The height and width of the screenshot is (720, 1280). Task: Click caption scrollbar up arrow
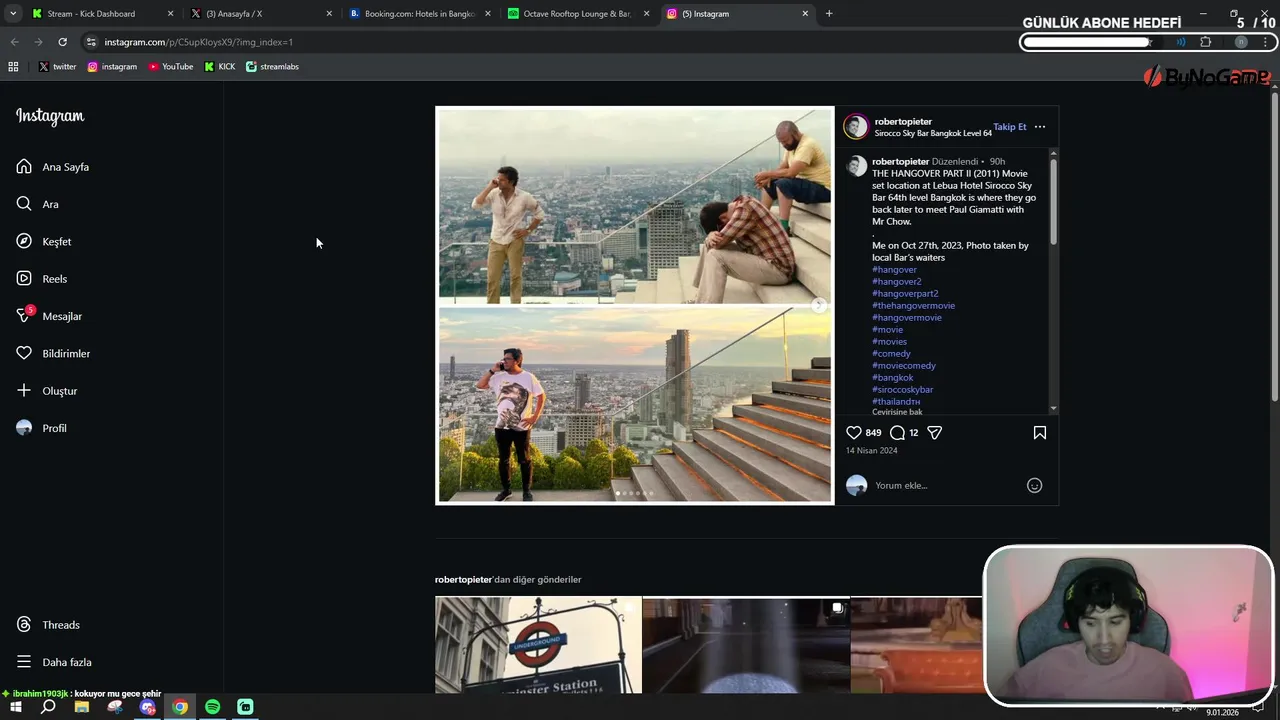click(x=1053, y=153)
